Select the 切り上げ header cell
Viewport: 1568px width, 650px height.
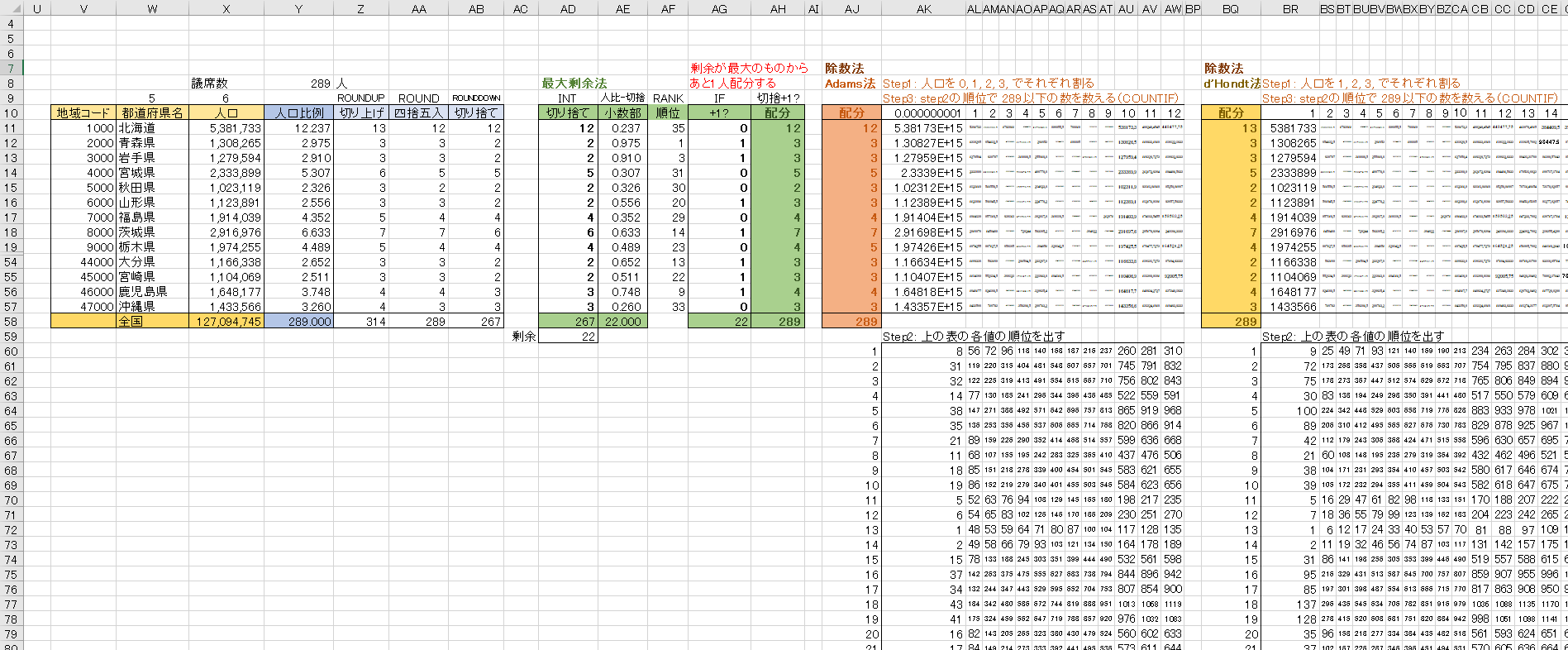(x=361, y=113)
